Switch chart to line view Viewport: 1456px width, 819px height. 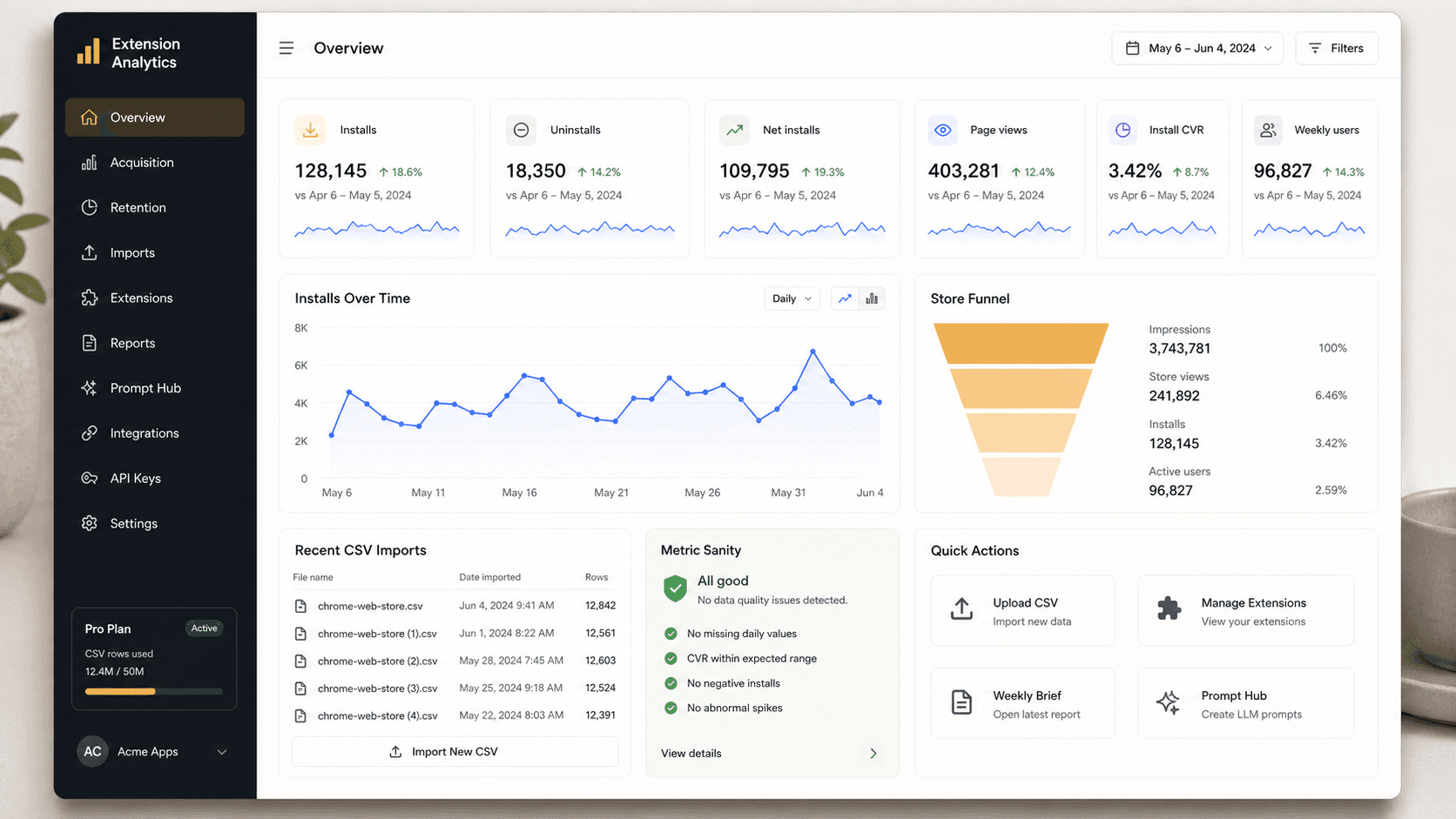pos(845,299)
